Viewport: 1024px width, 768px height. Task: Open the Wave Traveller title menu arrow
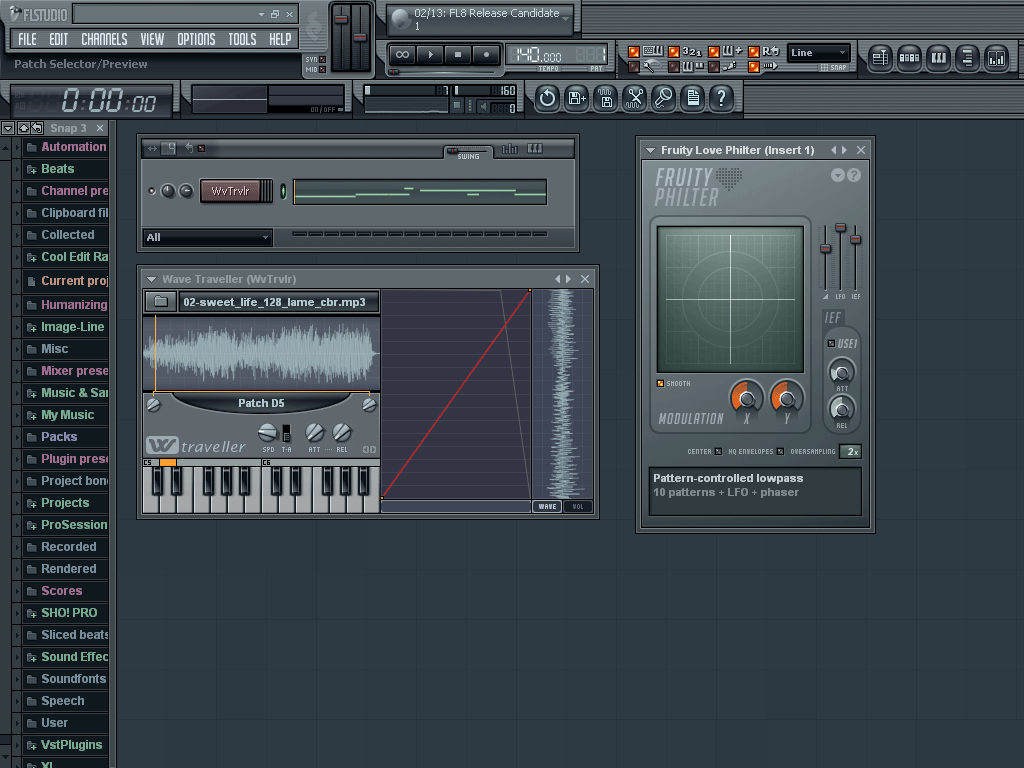point(152,279)
